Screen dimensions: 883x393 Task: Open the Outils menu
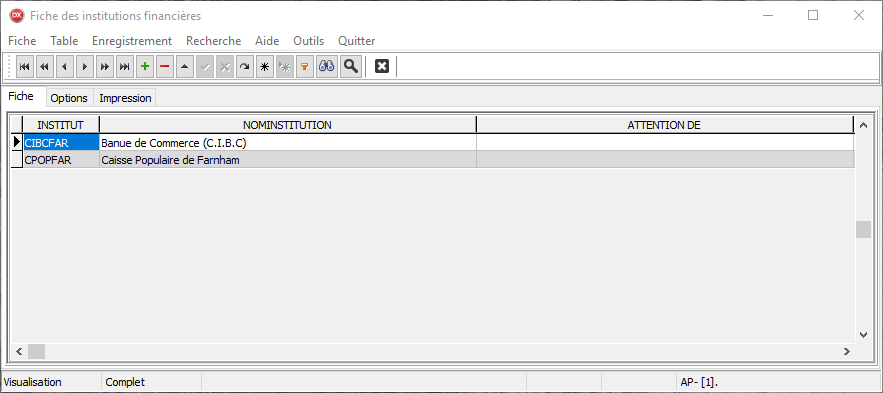[309, 41]
